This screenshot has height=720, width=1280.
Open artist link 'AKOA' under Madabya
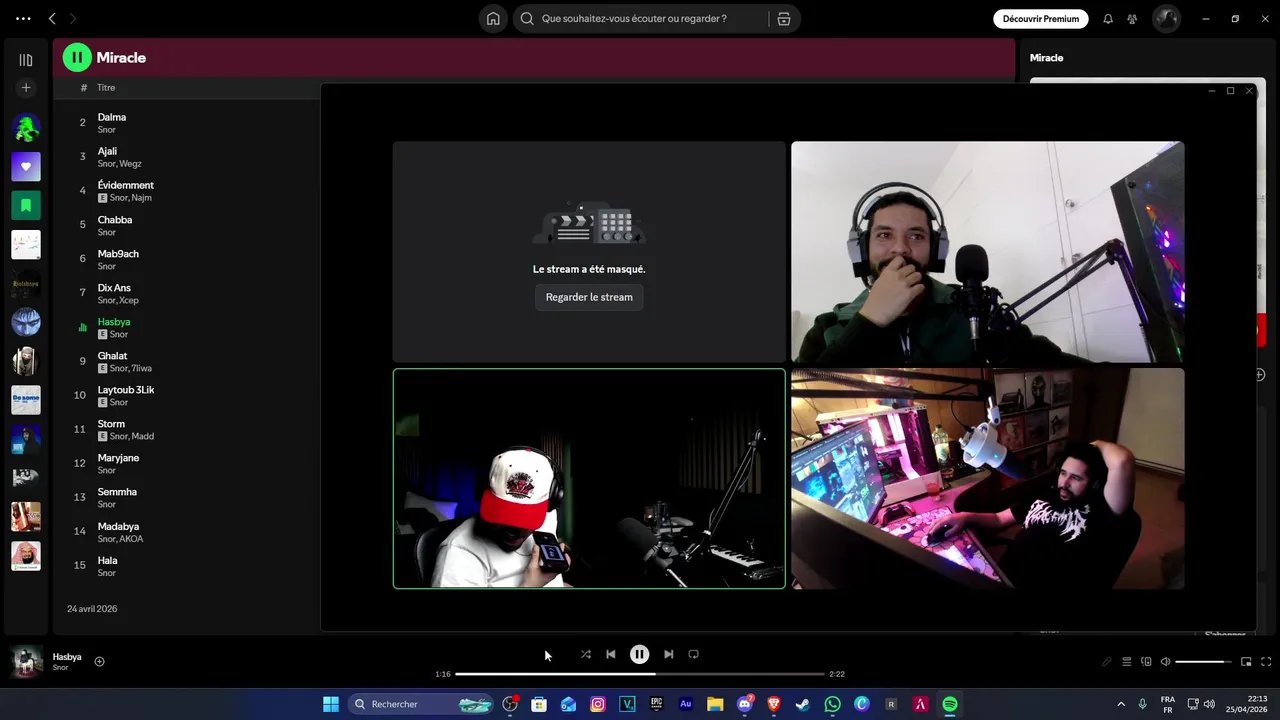click(x=132, y=539)
